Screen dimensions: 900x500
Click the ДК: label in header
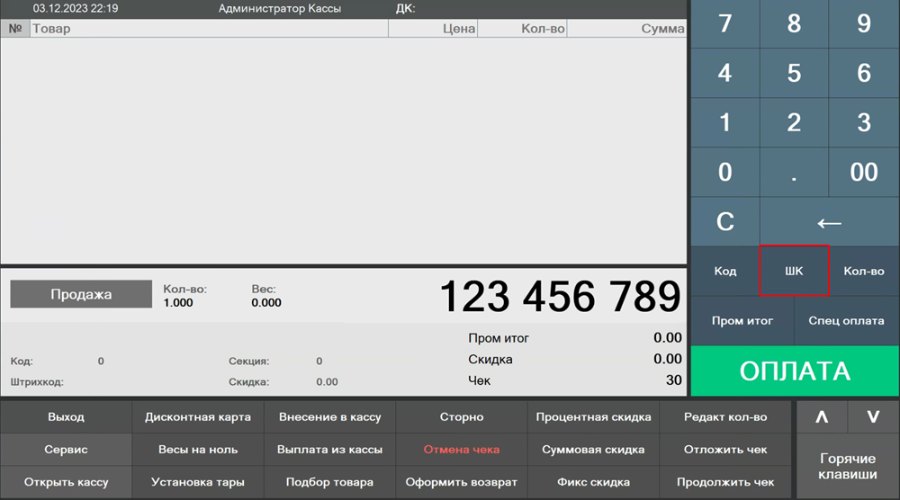coord(405,9)
